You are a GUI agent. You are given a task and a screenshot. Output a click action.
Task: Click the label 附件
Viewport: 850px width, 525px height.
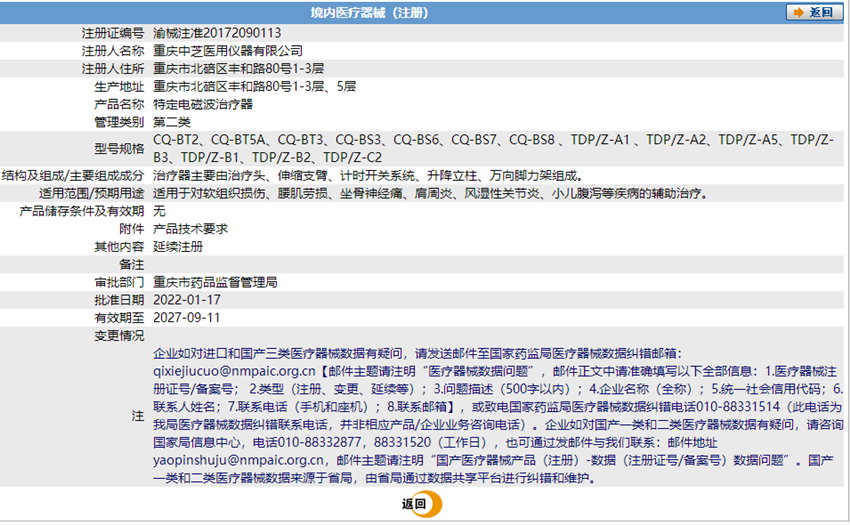point(132,229)
